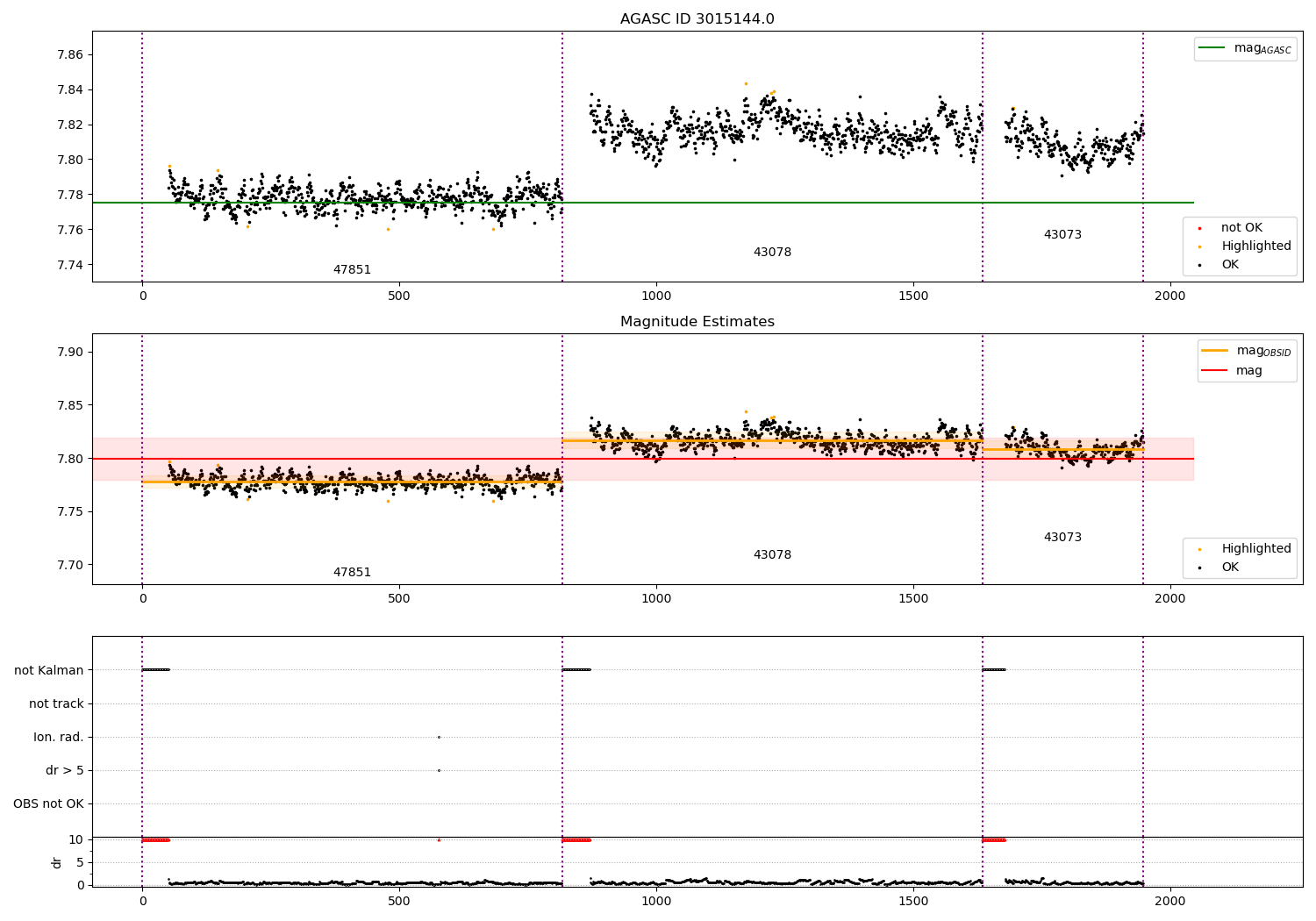Click the isolated 'Ion. rad.' flag marker
Image resolution: width=1316 pixels, height=921 pixels.
click(x=439, y=738)
